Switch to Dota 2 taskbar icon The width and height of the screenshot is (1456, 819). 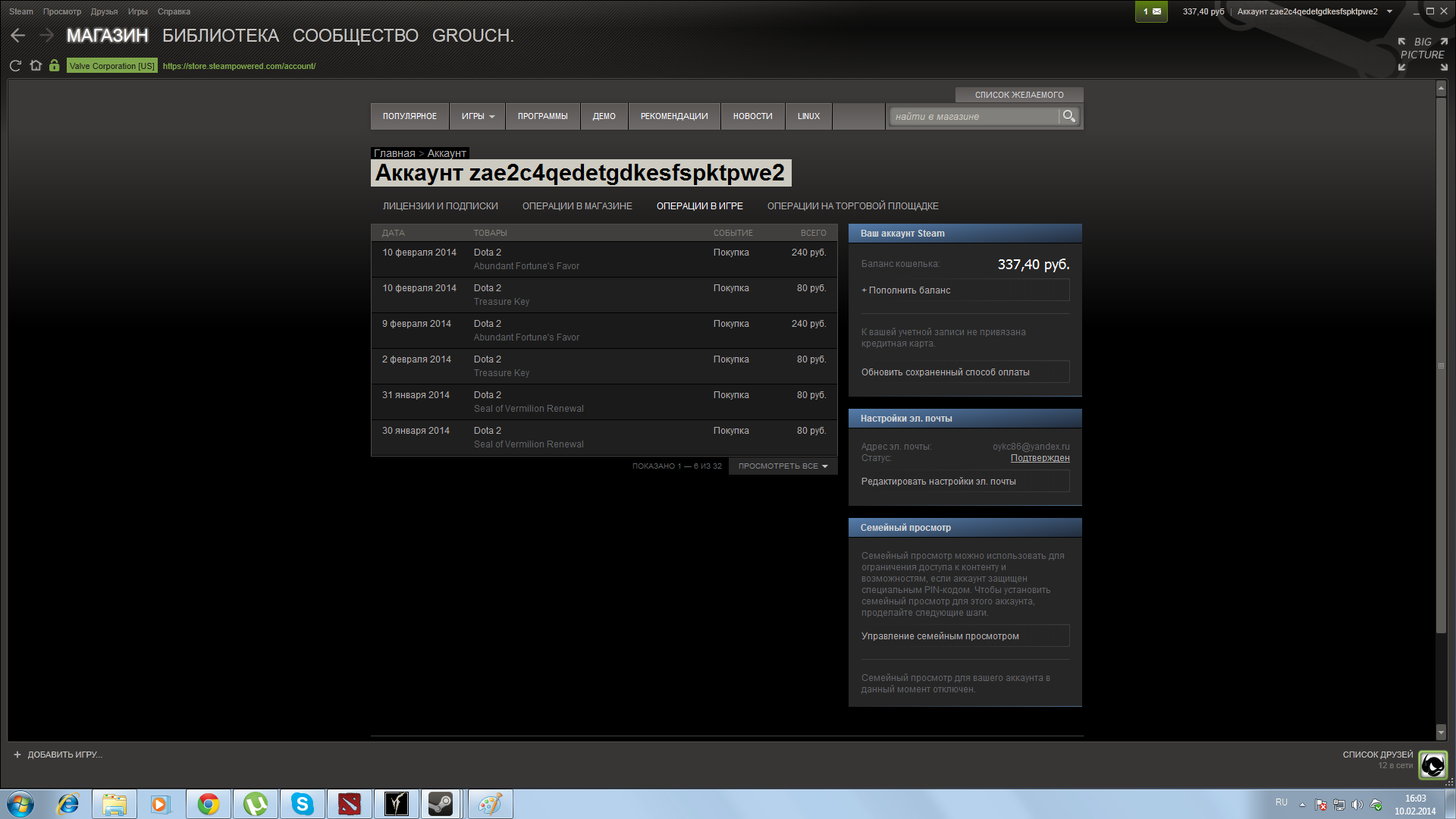pyautogui.click(x=350, y=804)
